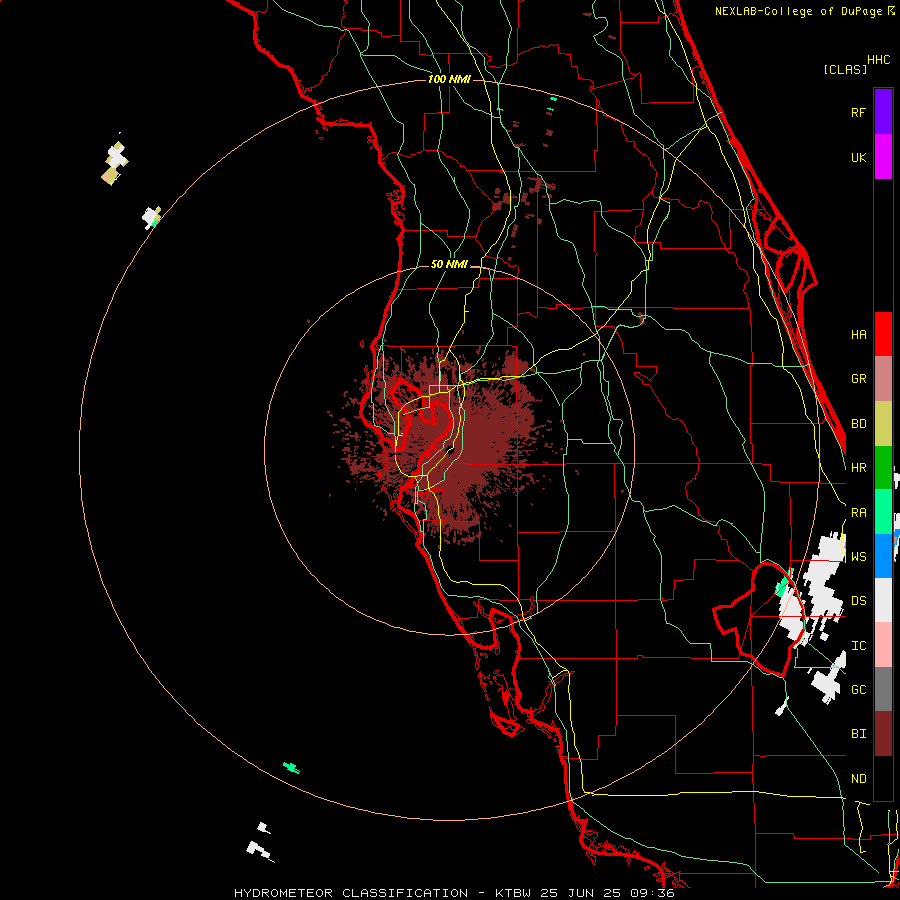The height and width of the screenshot is (900, 900).
Task: Click the DS legend label
Action: click(858, 601)
